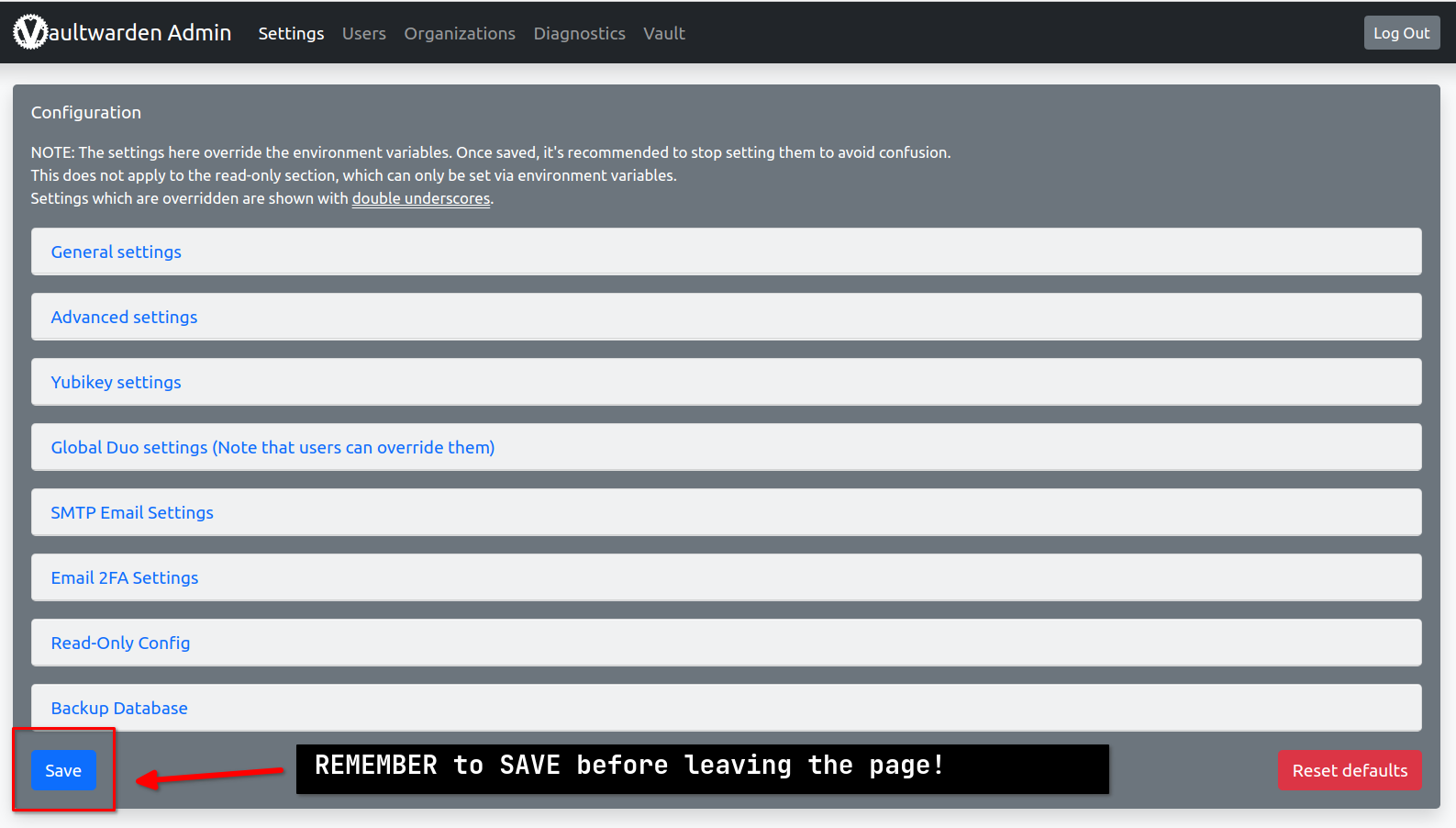This screenshot has height=828, width=1456.
Task: Expand the Yubikey settings section
Action: tap(116, 382)
